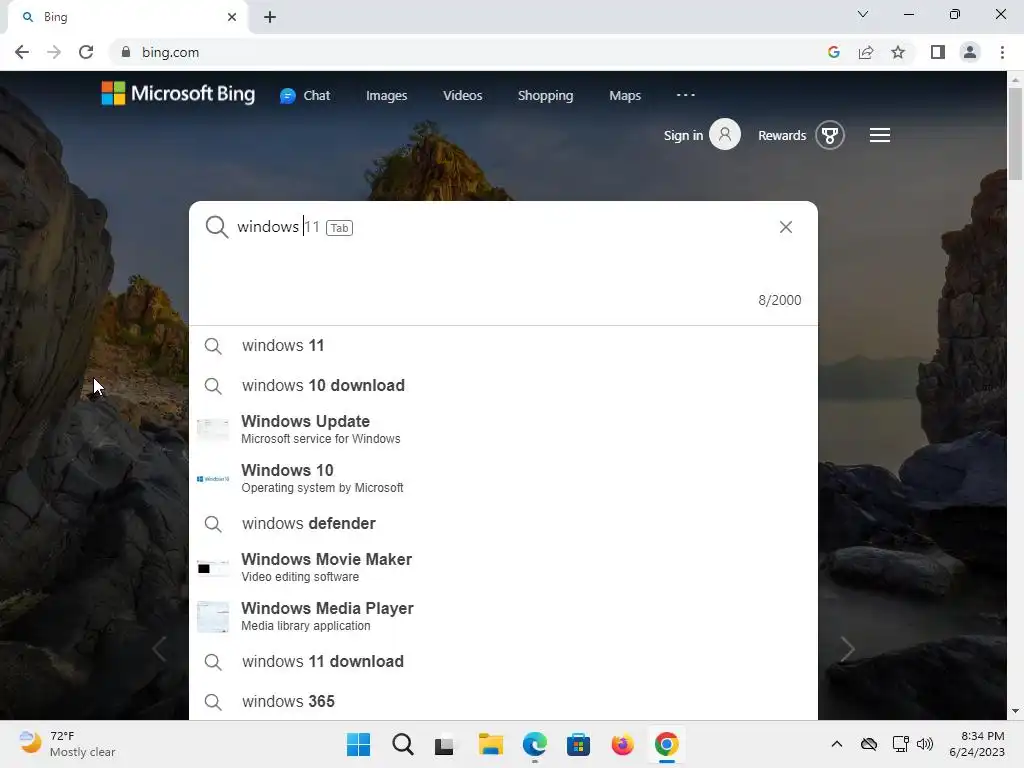The height and width of the screenshot is (768, 1024).
Task: Open the Rewards link
Action: [782, 135]
